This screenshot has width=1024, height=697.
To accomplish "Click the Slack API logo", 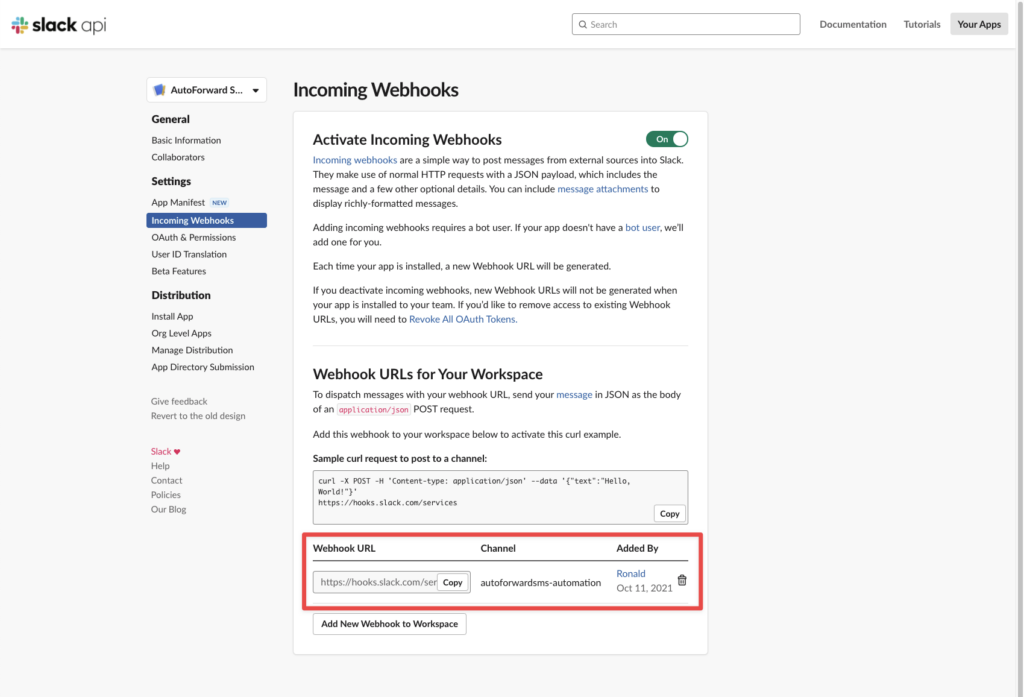I will [x=58, y=25].
